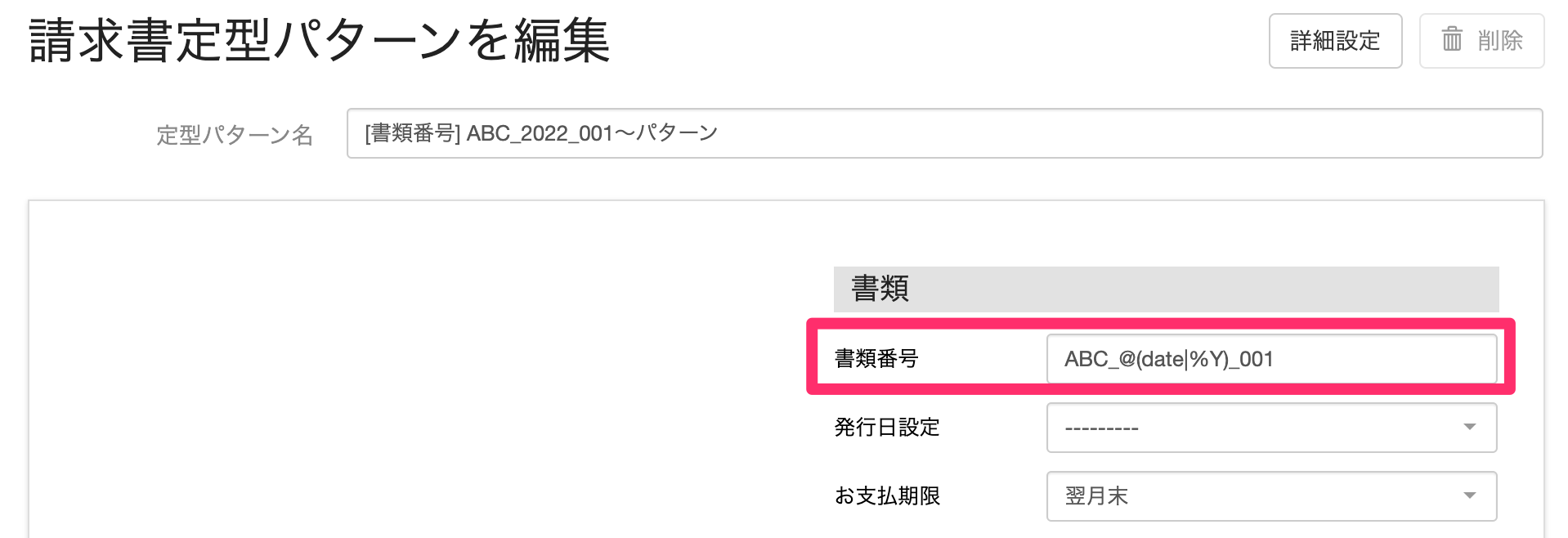Click the 発行日設定 label text
1568x538 pixels.
click(x=886, y=427)
